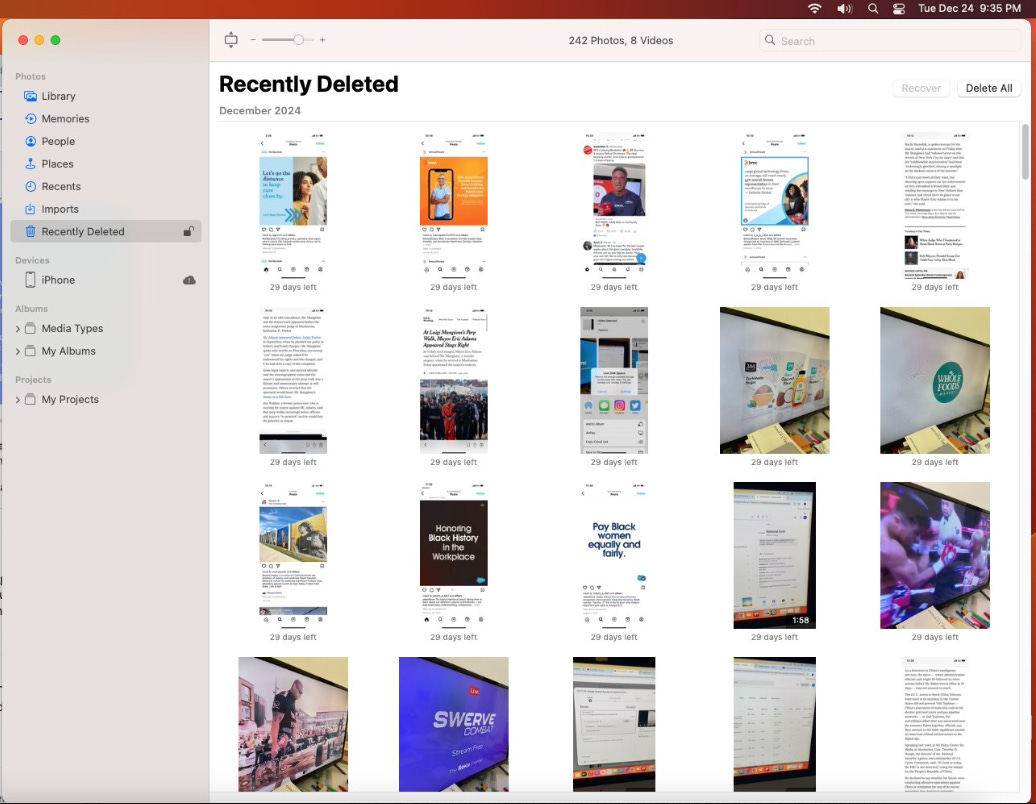Click the unlocked padlock icon beside Recently Deleted
The image size is (1036, 804).
point(188,231)
